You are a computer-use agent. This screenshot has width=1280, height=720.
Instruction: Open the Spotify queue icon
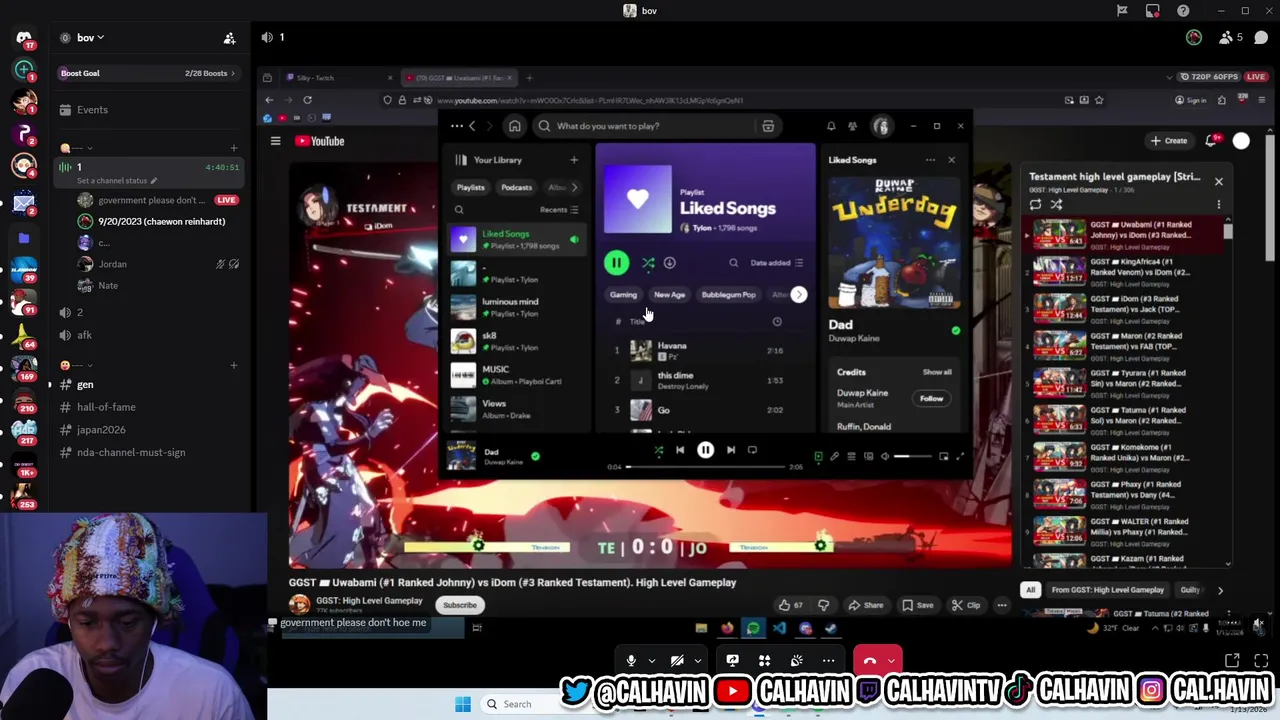click(852, 456)
